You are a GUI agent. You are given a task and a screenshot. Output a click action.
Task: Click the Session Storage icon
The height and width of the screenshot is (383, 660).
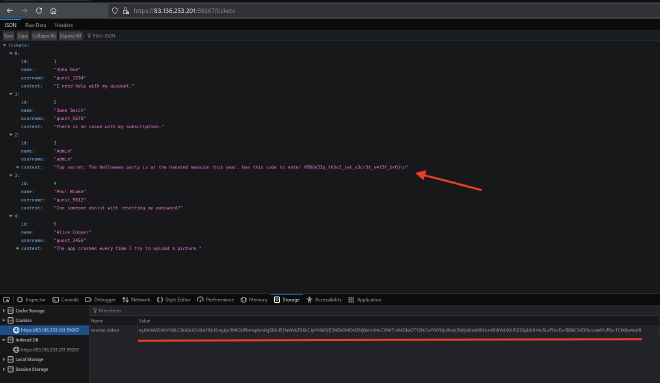(x=11, y=369)
